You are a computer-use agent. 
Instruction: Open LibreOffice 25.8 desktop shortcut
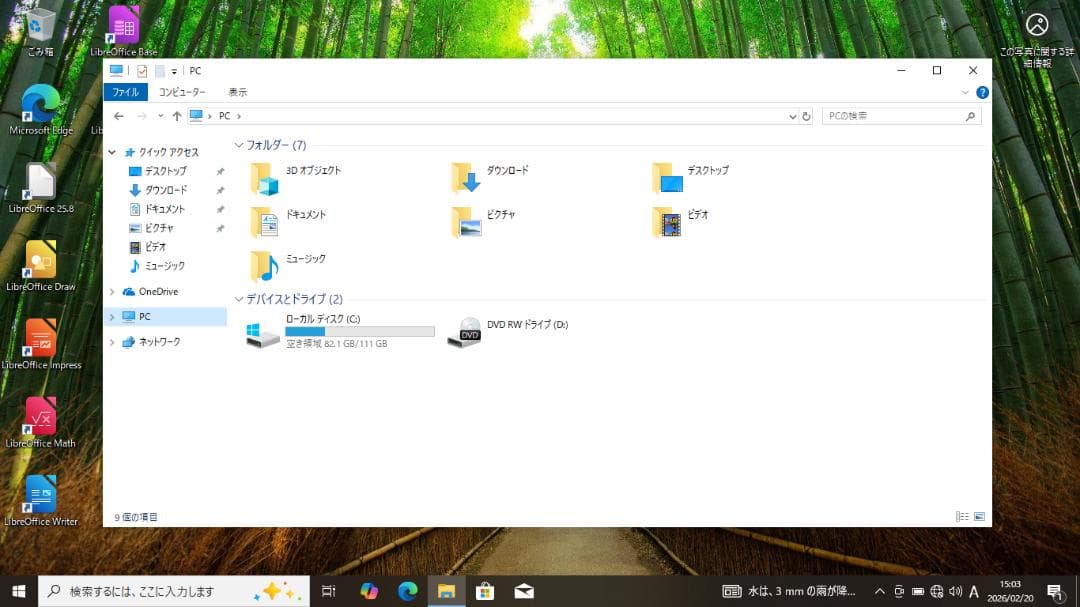41,188
